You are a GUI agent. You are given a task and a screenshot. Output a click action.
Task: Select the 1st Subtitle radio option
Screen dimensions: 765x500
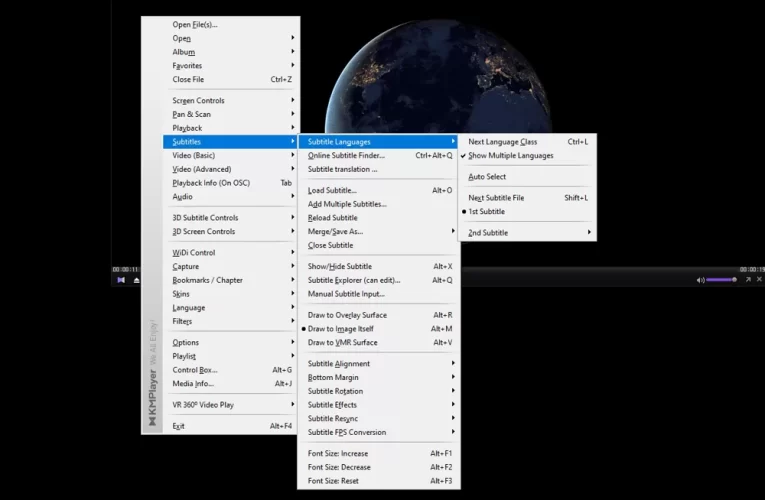coord(487,212)
